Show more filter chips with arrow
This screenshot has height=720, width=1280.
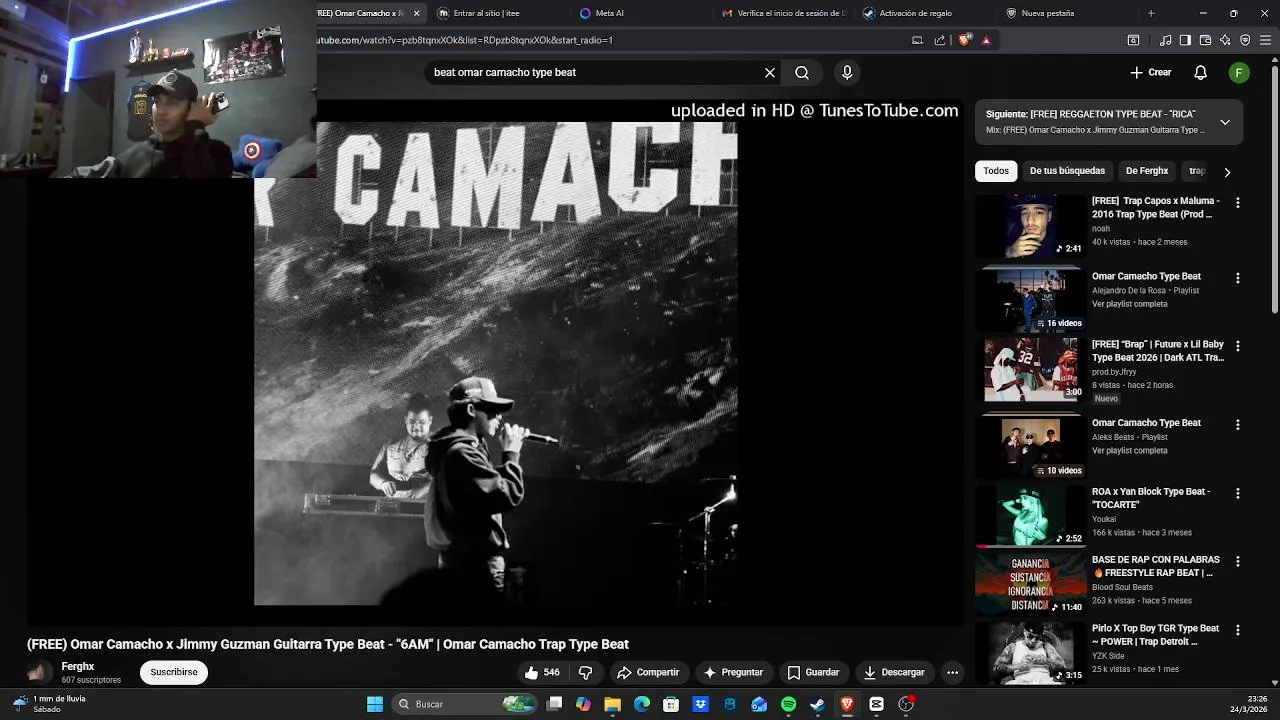point(1227,172)
